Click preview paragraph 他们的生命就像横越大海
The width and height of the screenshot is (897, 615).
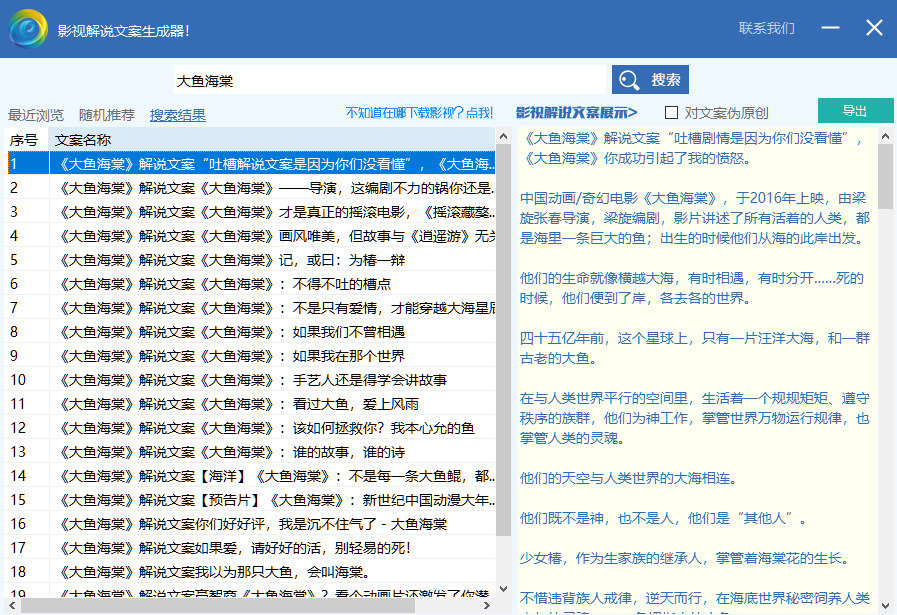pos(692,288)
